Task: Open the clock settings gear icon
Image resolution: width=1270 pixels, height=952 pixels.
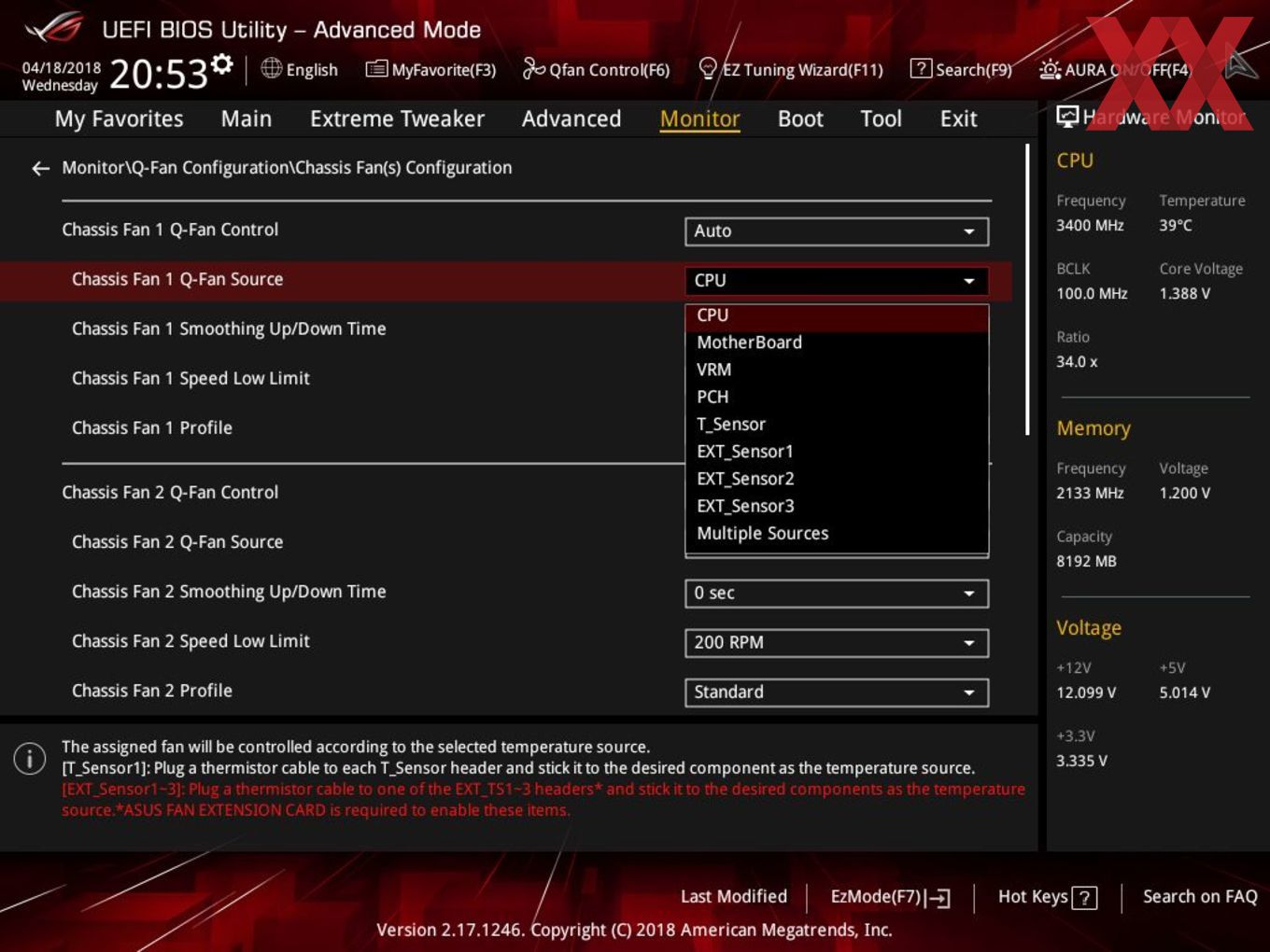Action: click(222, 63)
